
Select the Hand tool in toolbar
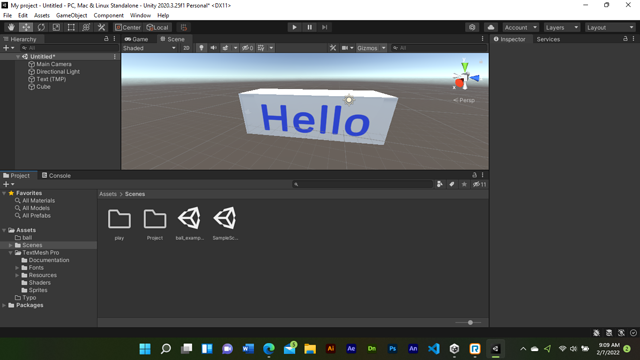pyautogui.click(x=11, y=27)
